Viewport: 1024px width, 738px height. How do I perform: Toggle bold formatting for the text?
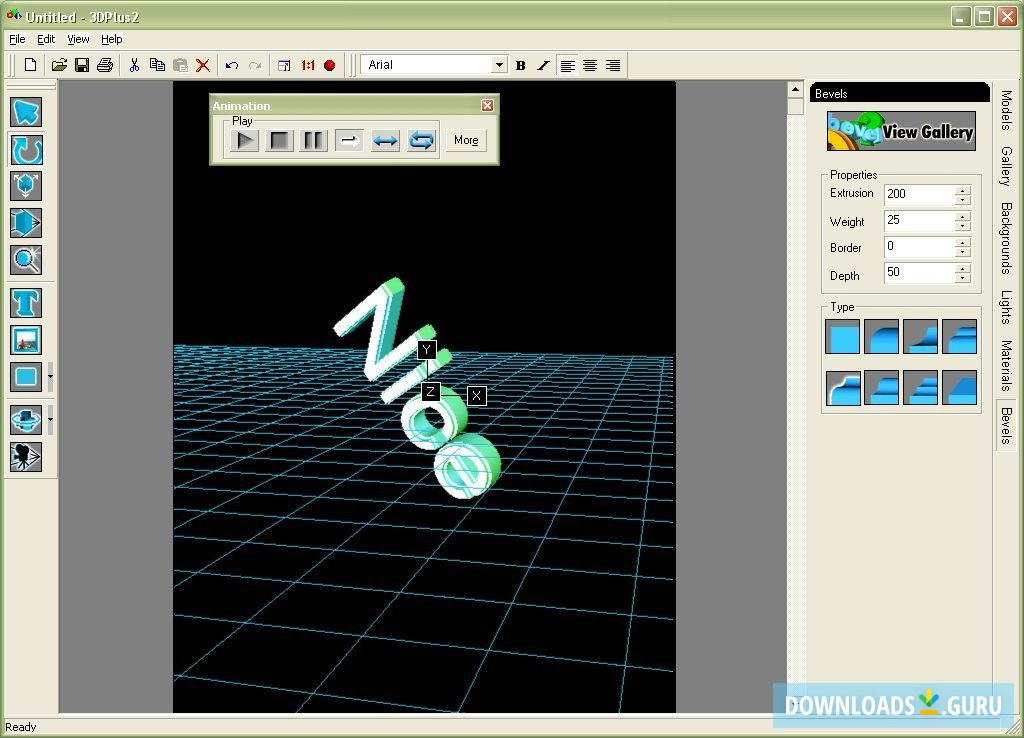pos(521,65)
